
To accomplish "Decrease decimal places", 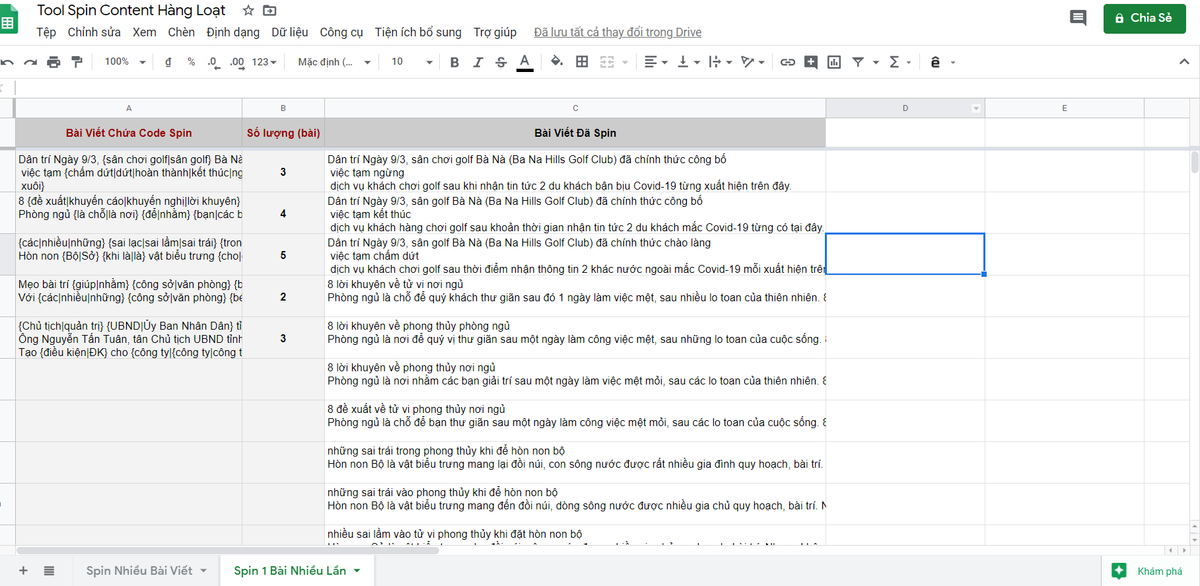I will (x=213, y=62).
